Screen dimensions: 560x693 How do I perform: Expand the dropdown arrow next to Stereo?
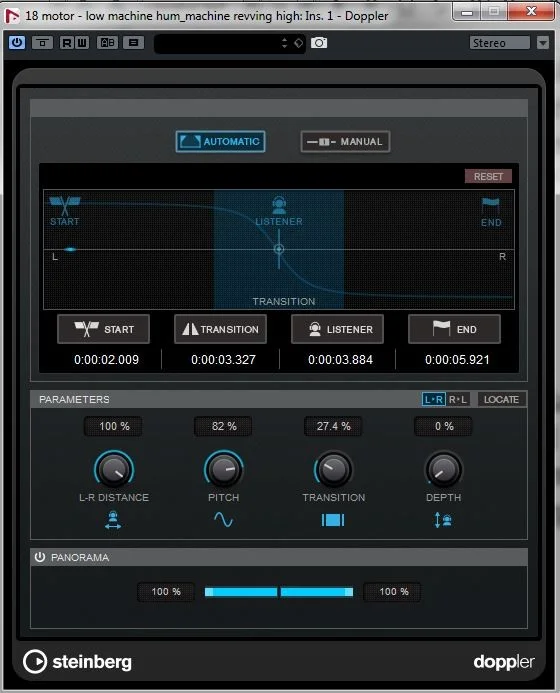click(543, 43)
